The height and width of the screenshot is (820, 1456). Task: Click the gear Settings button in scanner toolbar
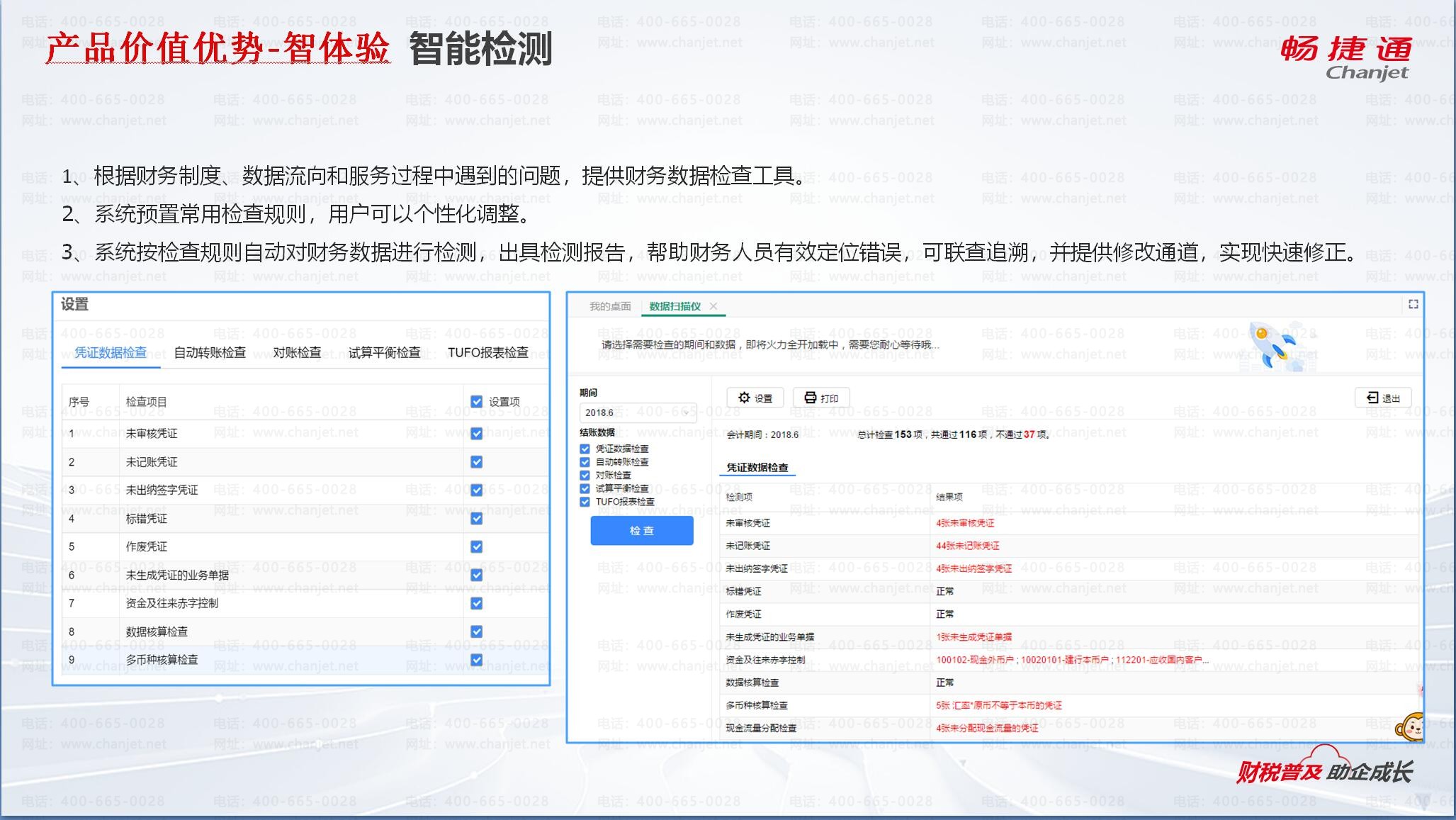(x=755, y=398)
